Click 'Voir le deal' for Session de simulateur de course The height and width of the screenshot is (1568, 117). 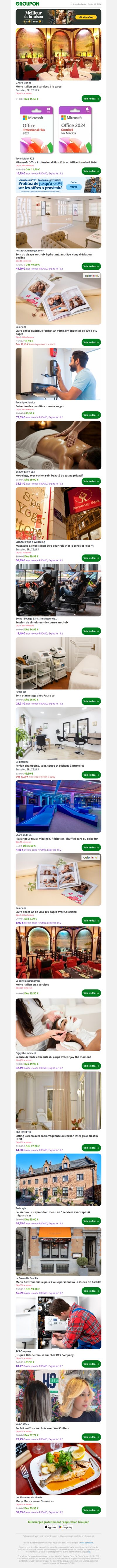tap(91, 631)
